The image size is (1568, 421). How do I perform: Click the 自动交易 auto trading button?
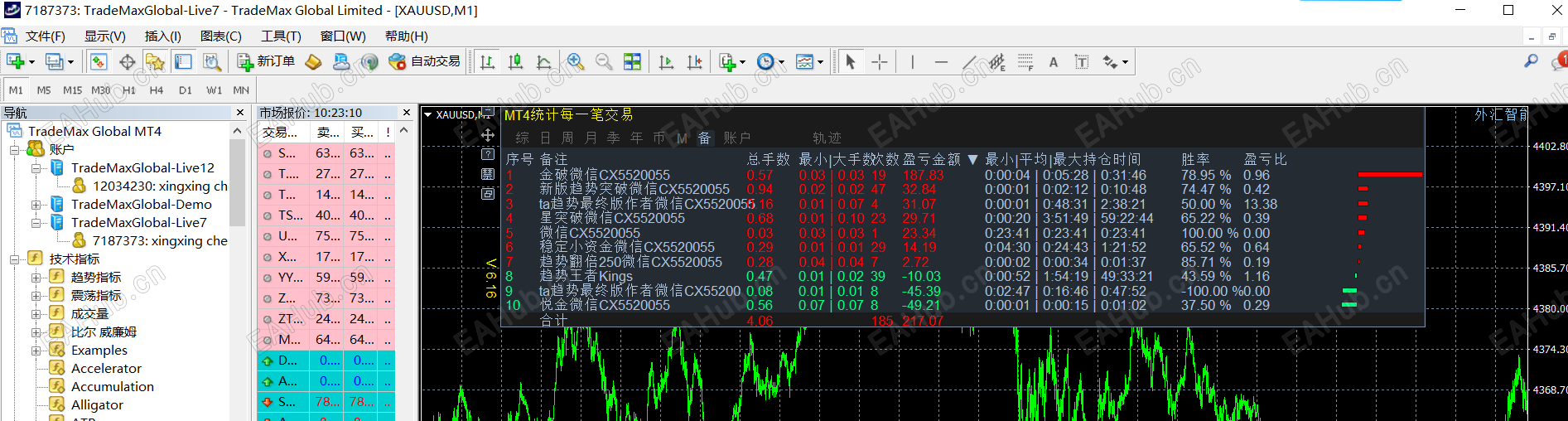pyautogui.click(x=424, y=62)
